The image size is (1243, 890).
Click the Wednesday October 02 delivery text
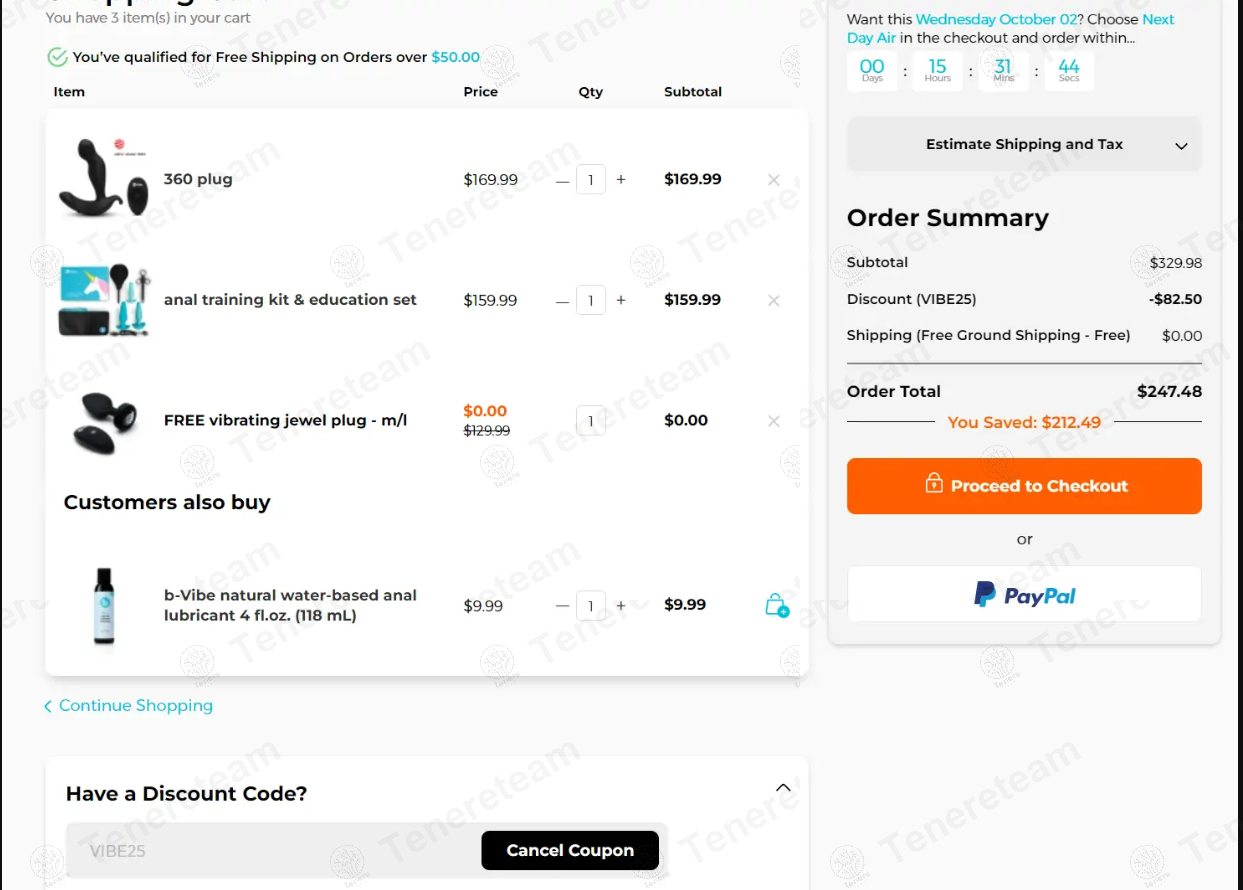click(x=996, y=19)
